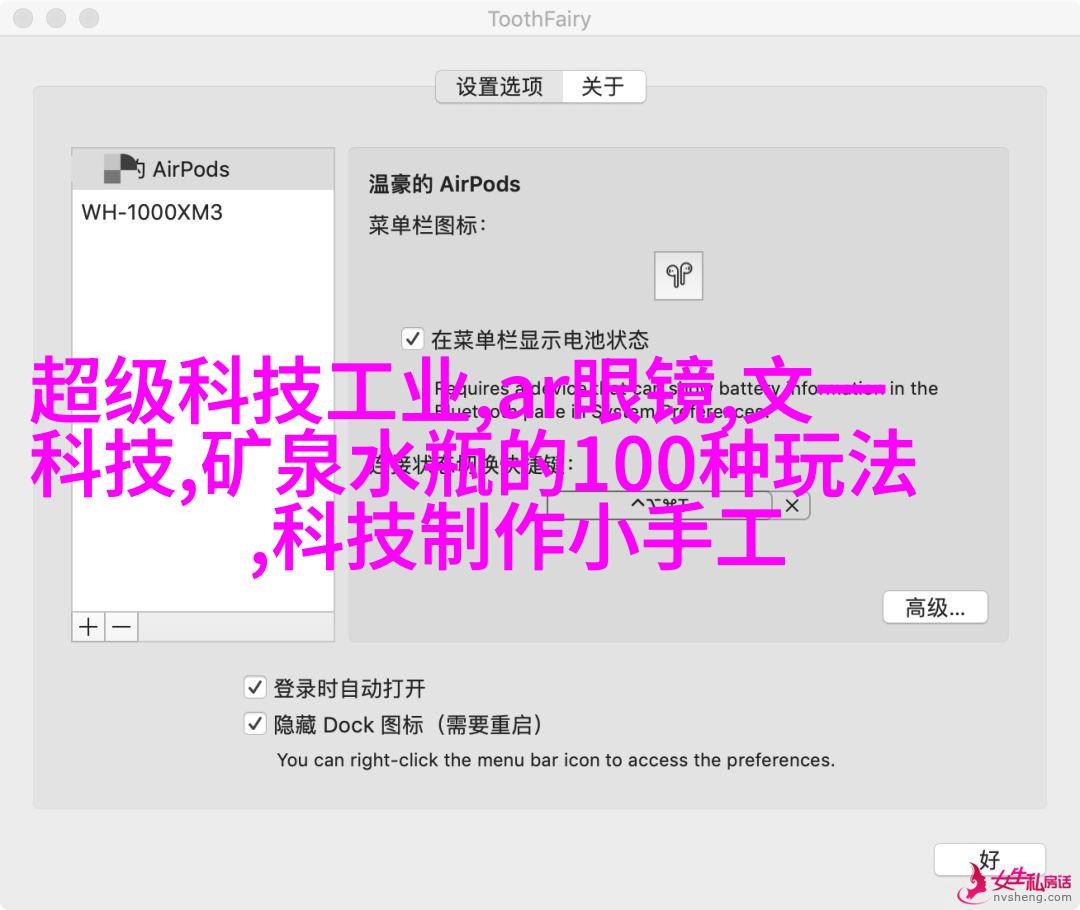
Task: Select WH-1000XM3 in device list
Action: (203, 212)
